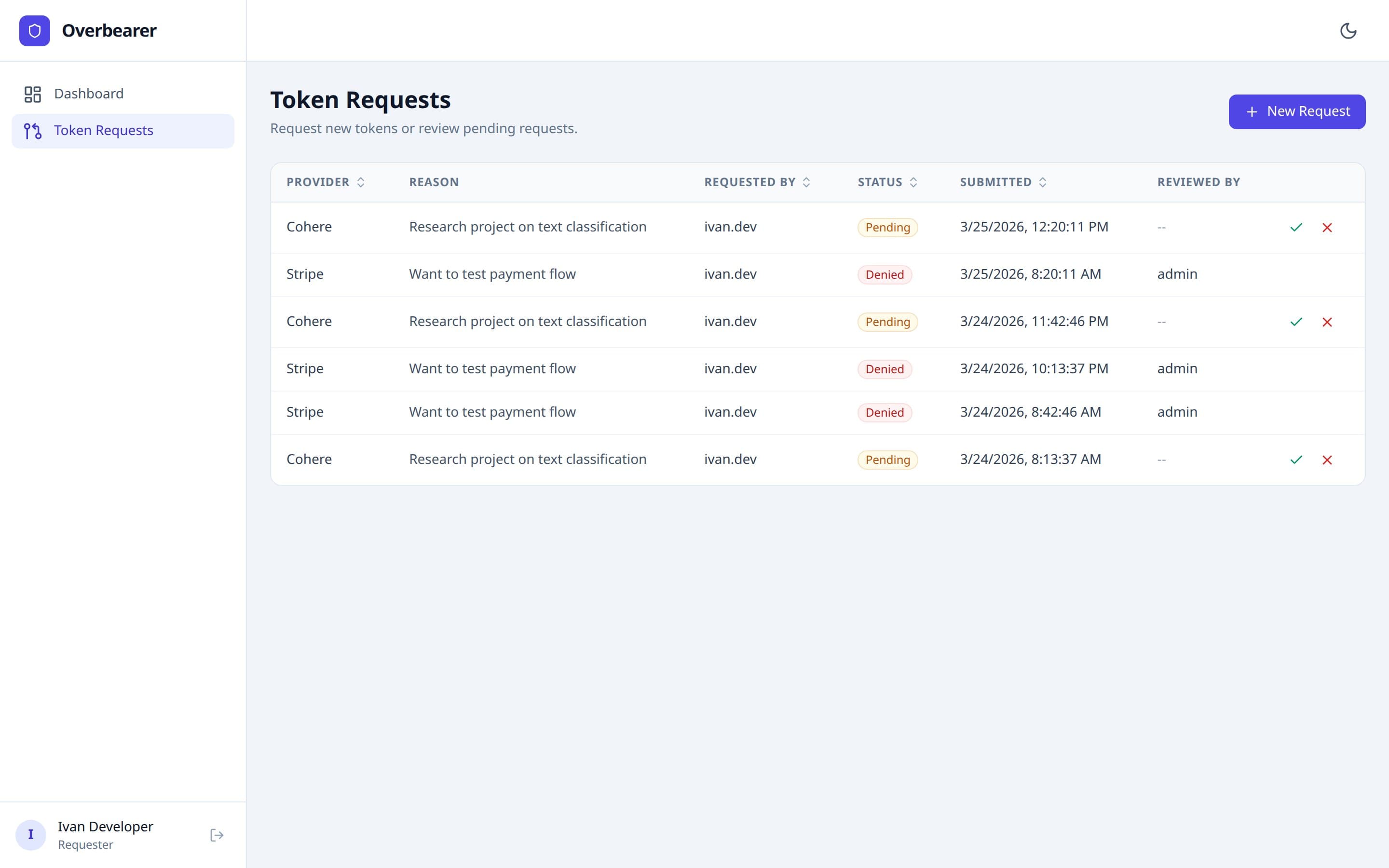Sort the table by Status column

(x=914, y=182)
